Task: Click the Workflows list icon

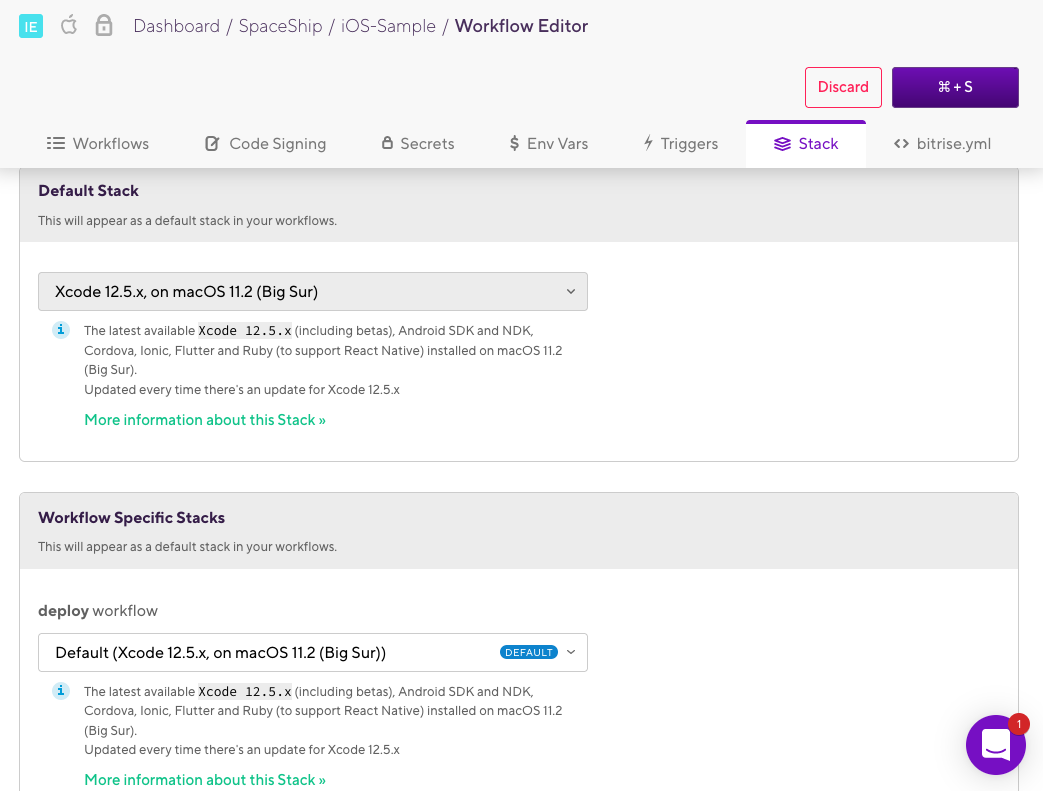Action: tap(56, 144)
